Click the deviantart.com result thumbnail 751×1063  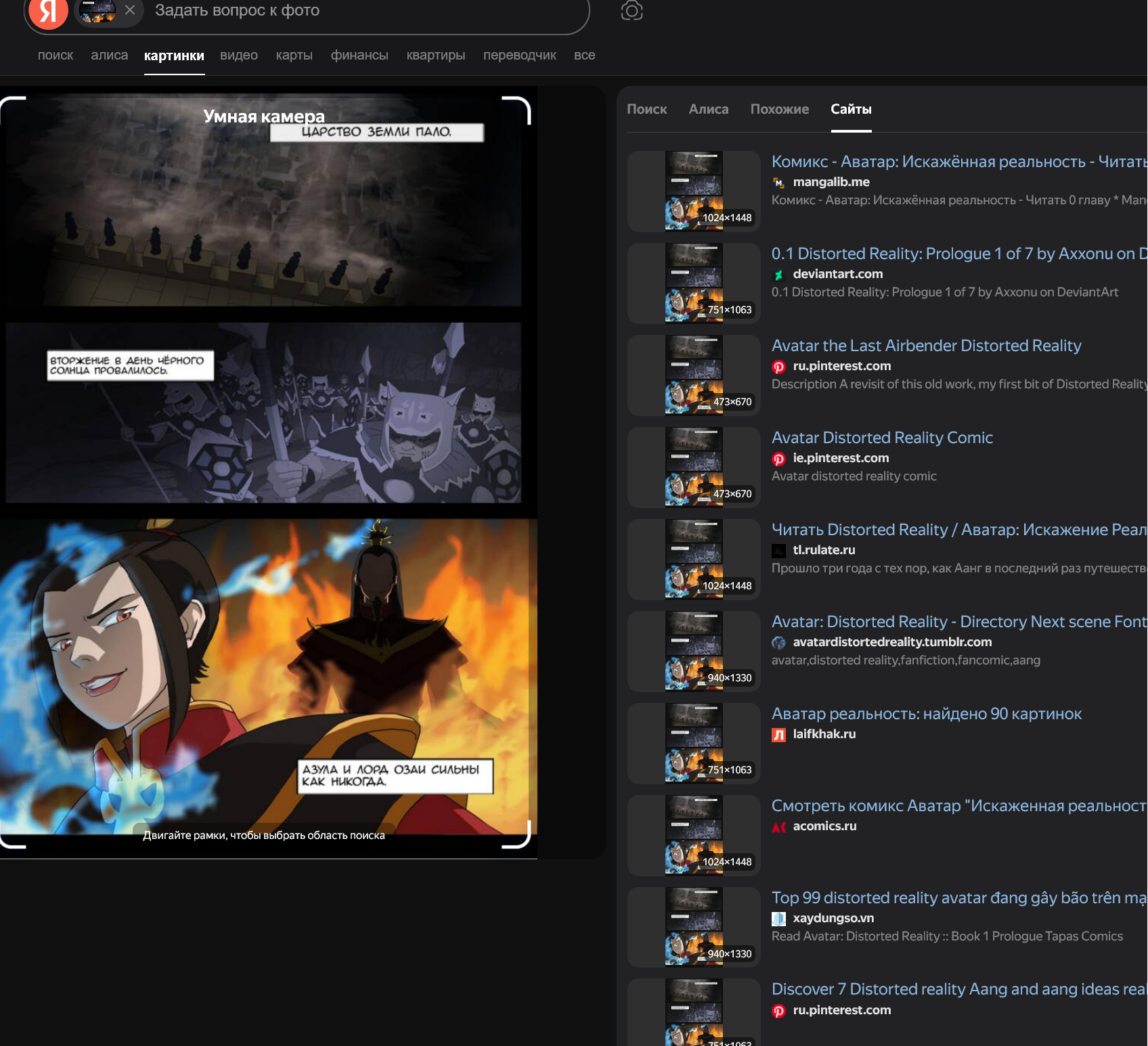pos(694,283)
